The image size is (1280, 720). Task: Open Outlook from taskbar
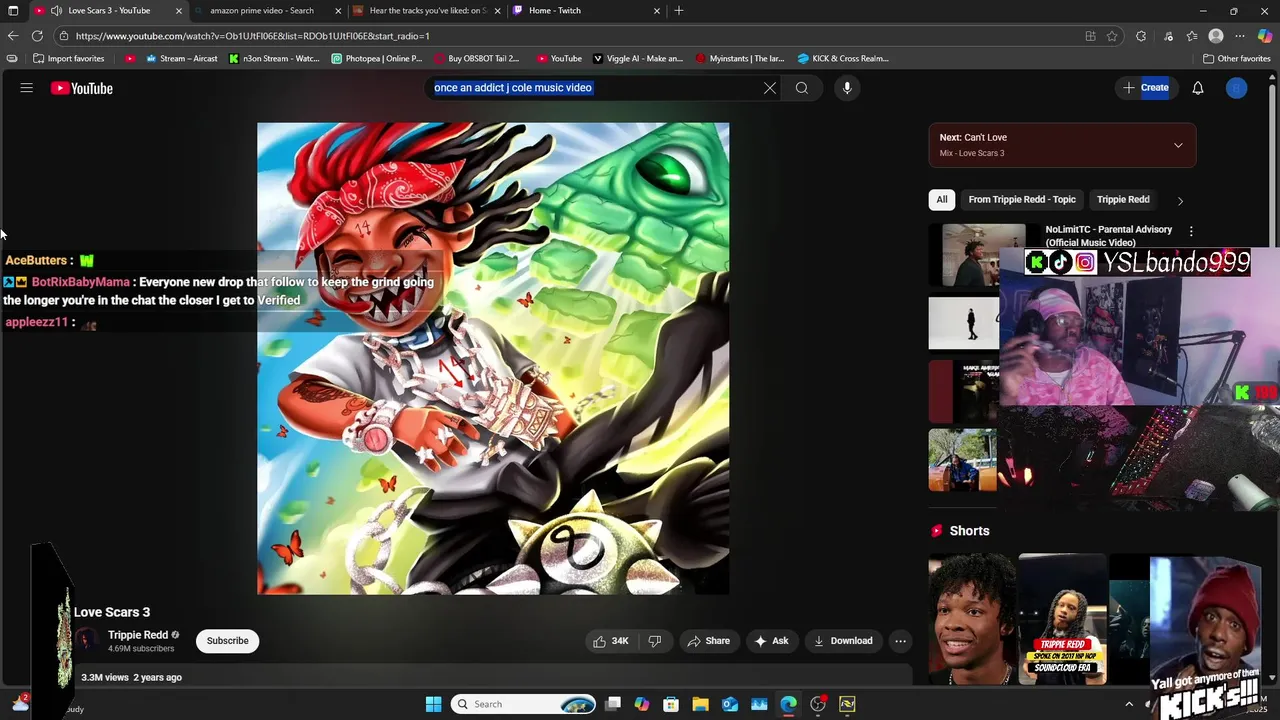click(730, 704)
